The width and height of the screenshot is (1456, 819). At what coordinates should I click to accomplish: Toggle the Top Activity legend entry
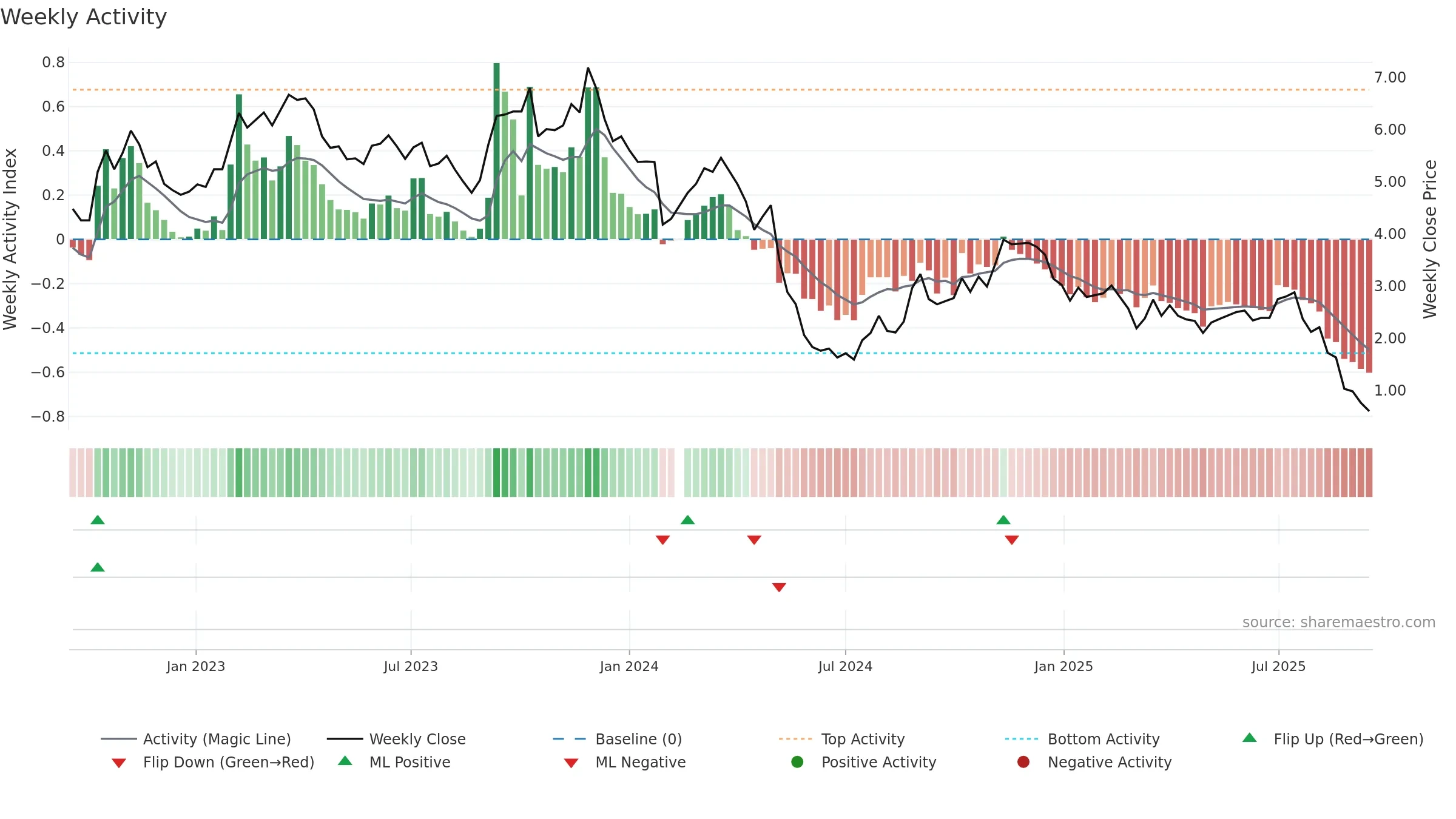tap(841, 739)
